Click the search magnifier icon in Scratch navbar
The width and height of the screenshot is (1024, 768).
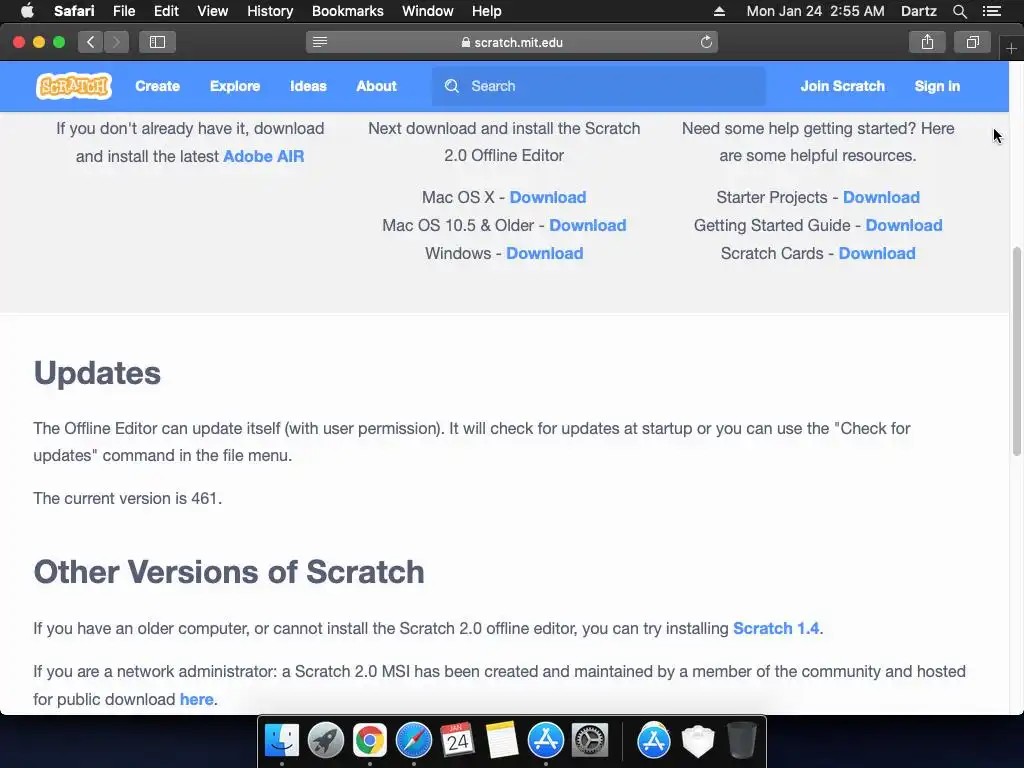click(452, 86)
